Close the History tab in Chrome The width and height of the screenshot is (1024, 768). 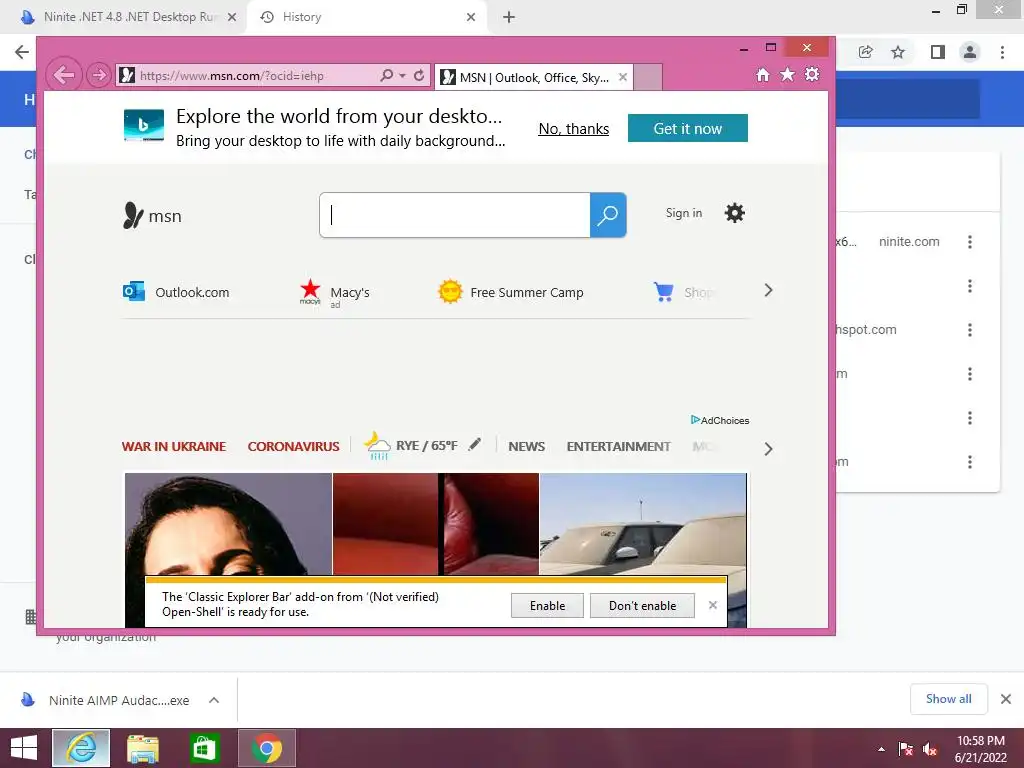tap(471, 17)
